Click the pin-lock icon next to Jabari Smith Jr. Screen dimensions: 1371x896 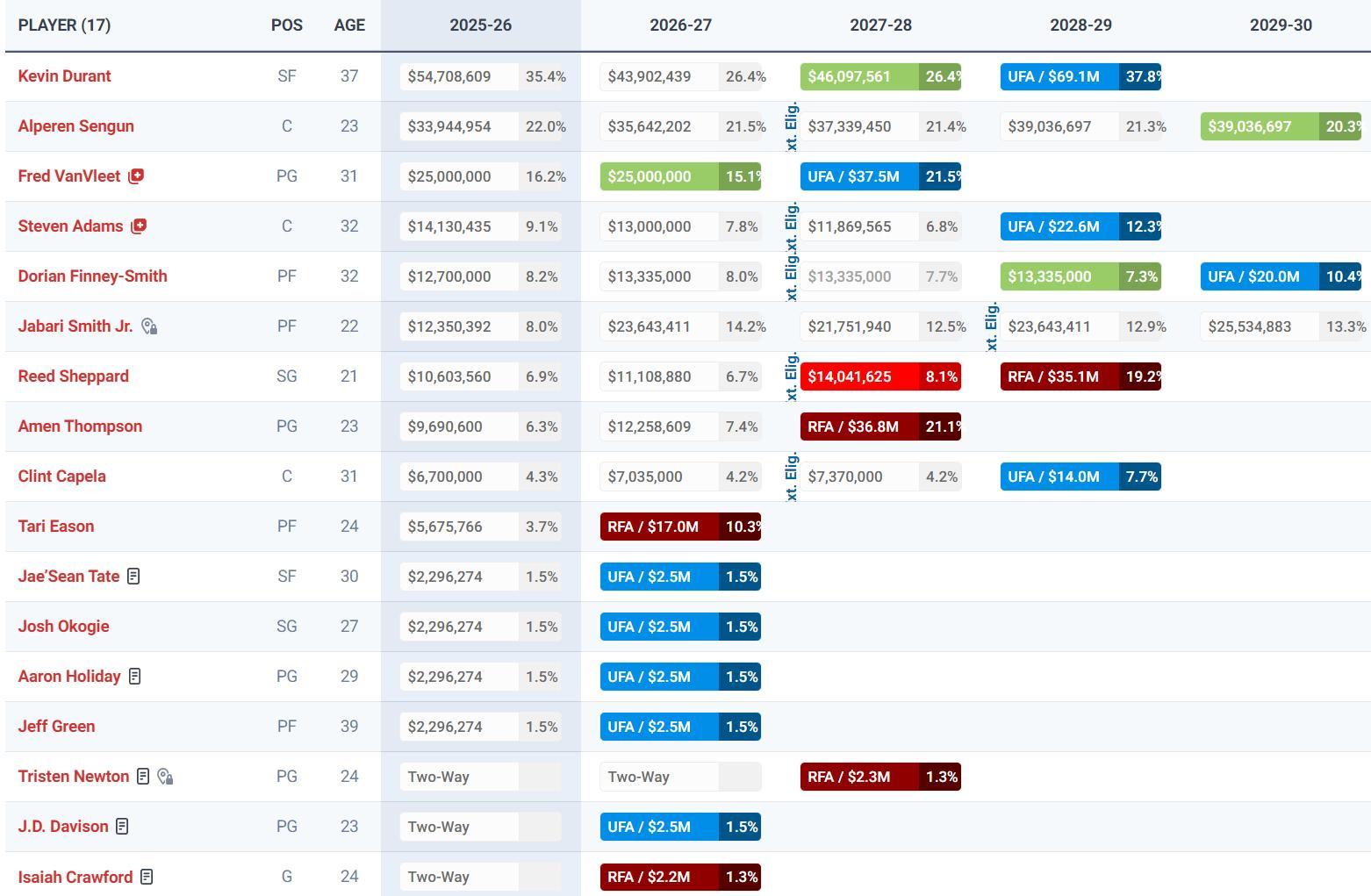pos(149,326)
